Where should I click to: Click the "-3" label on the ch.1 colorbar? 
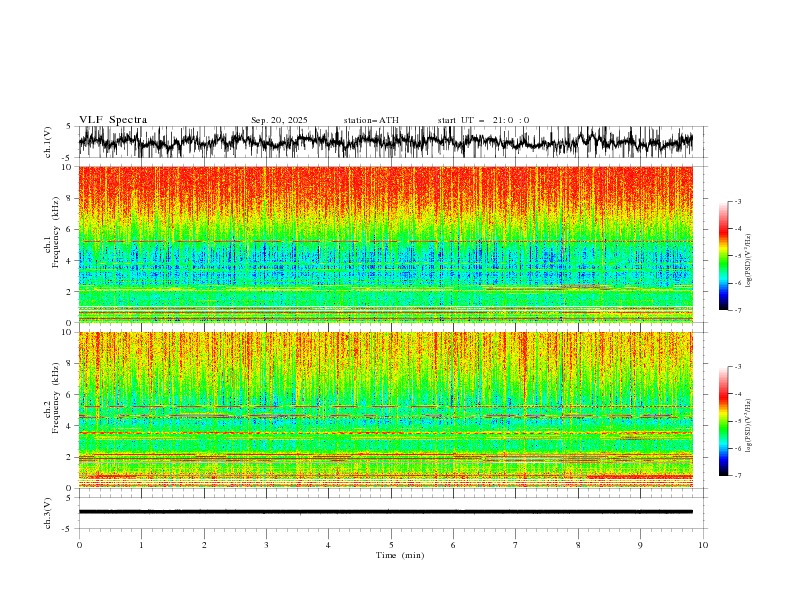(x=738, y=201)
